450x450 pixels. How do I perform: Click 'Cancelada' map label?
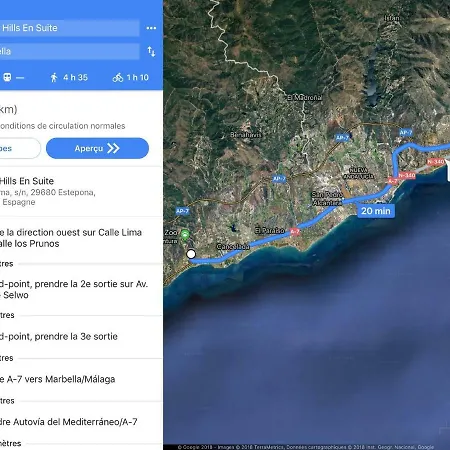[233, 247]
